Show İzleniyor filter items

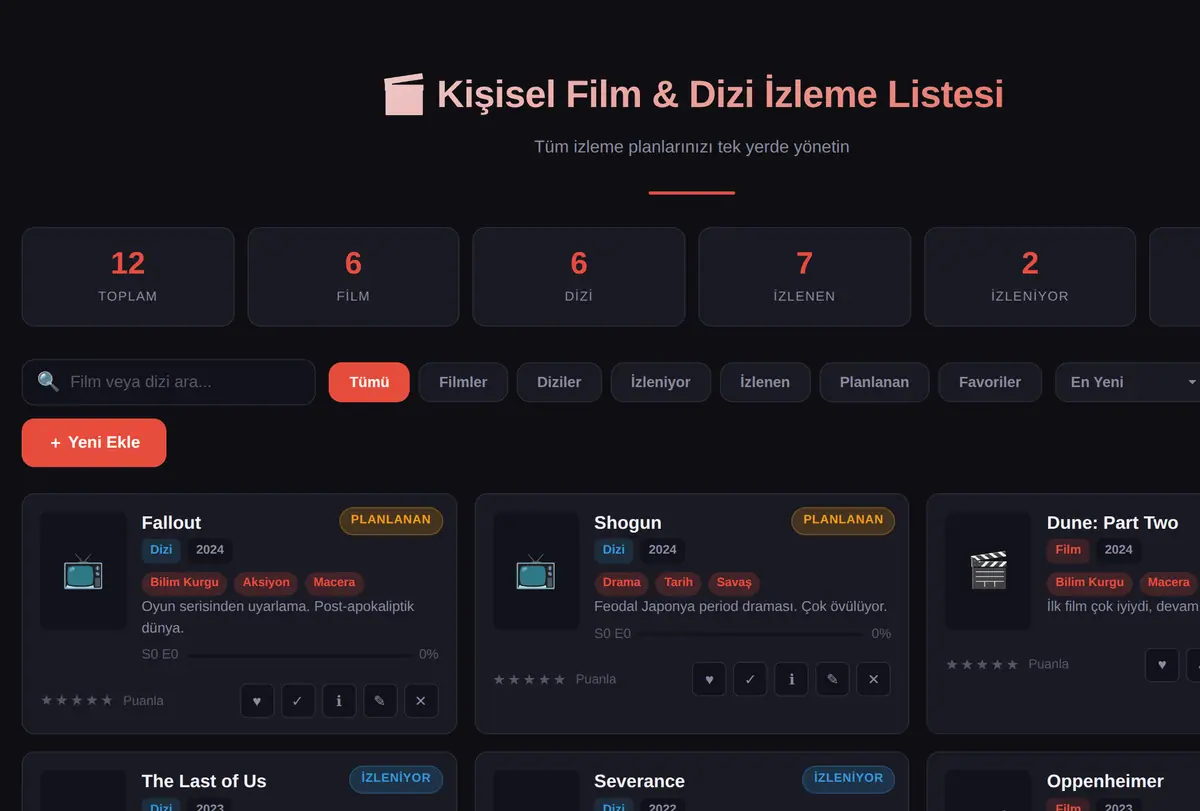tap(661, 382)
